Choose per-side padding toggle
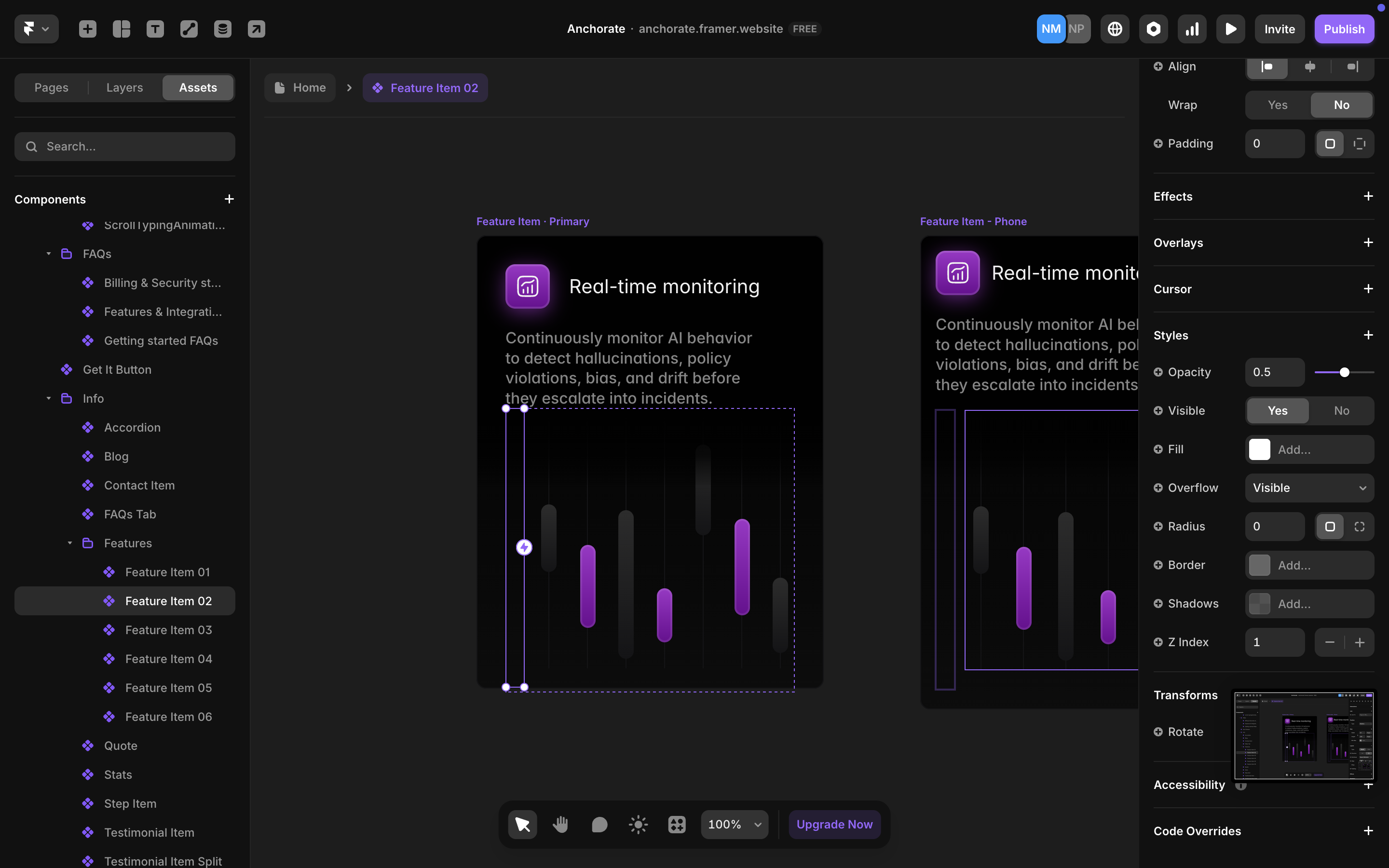This screenshot has width=1389, height=868. (x=1359, y=144)
